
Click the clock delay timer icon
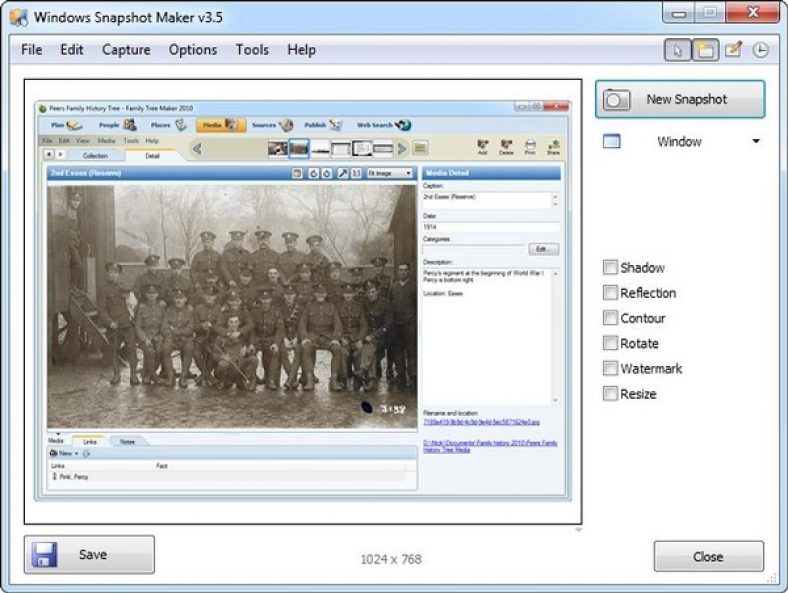(761, 50)
